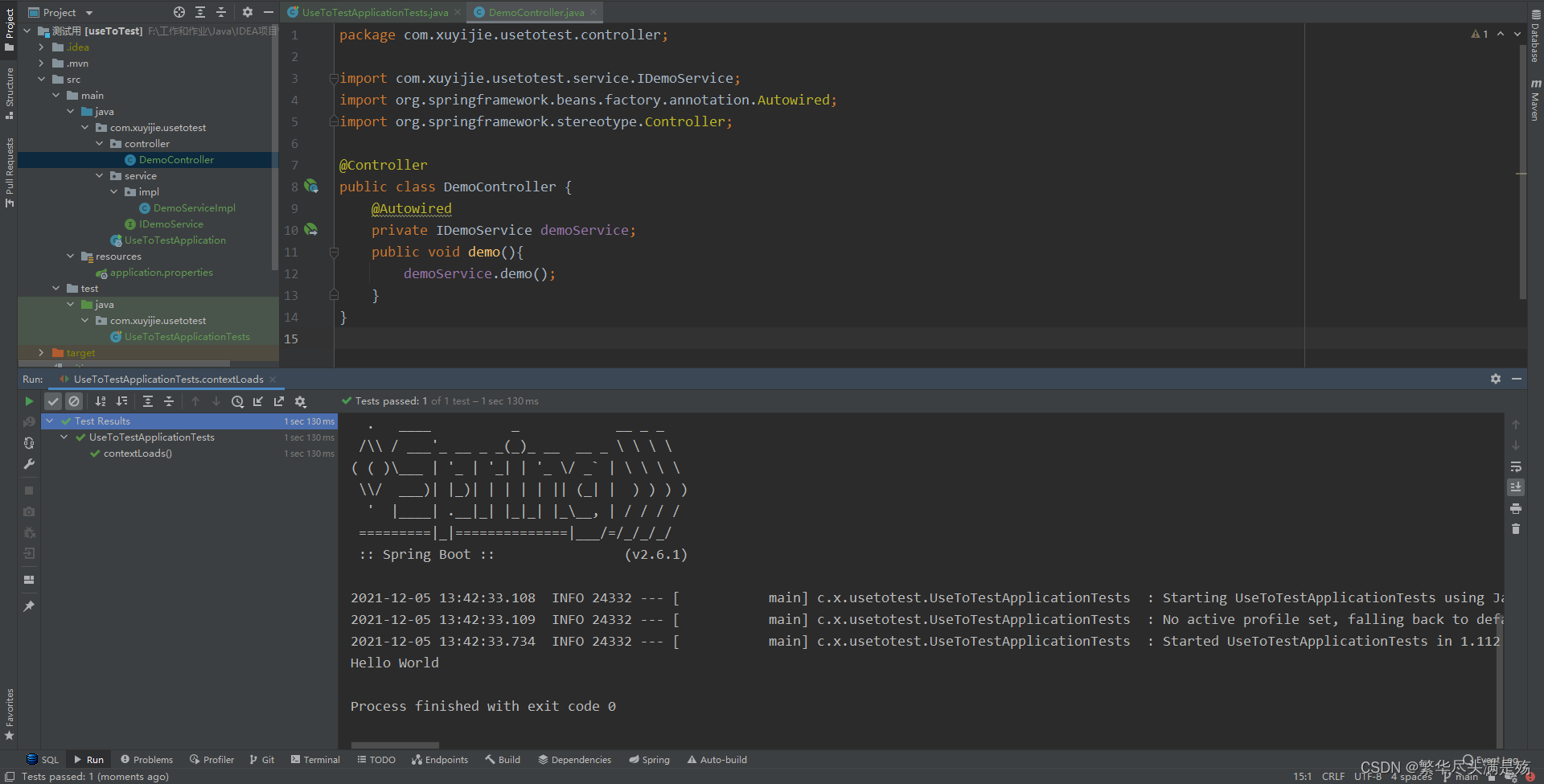Collapse the resources folder
The height and width of the screenshot is (784, 1544).
tap(70, 257)
